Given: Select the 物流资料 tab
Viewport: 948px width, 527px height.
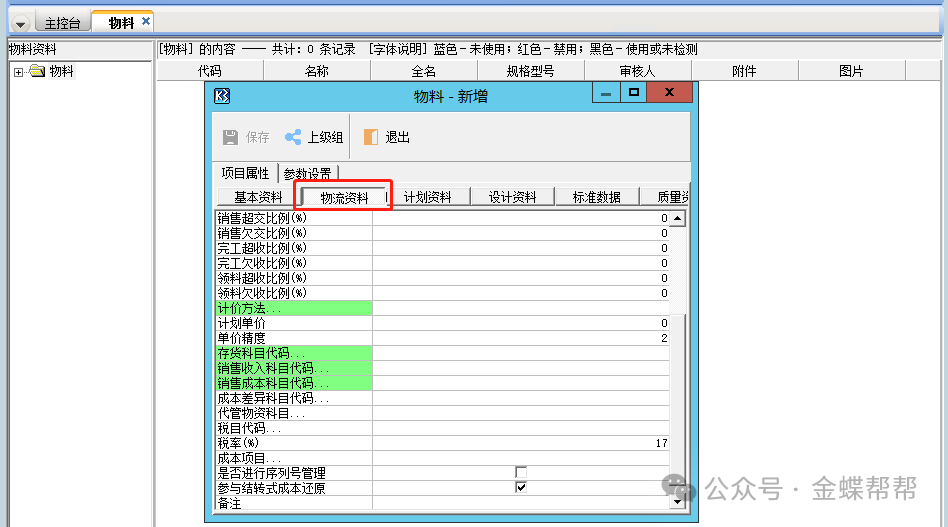Looking at the screenshot, I should 344,198.
